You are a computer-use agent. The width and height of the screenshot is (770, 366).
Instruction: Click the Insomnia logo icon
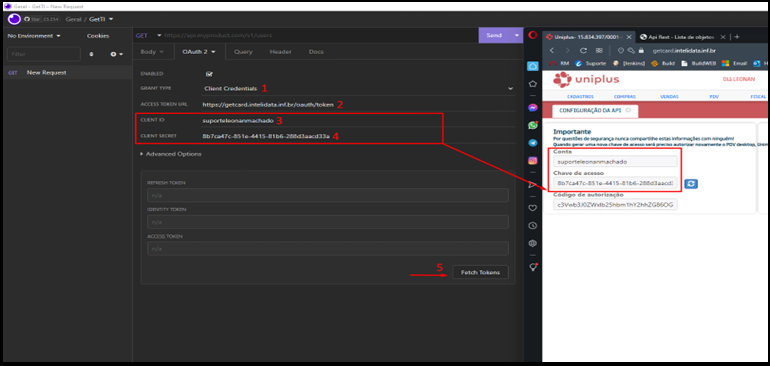tap(14, 19)
